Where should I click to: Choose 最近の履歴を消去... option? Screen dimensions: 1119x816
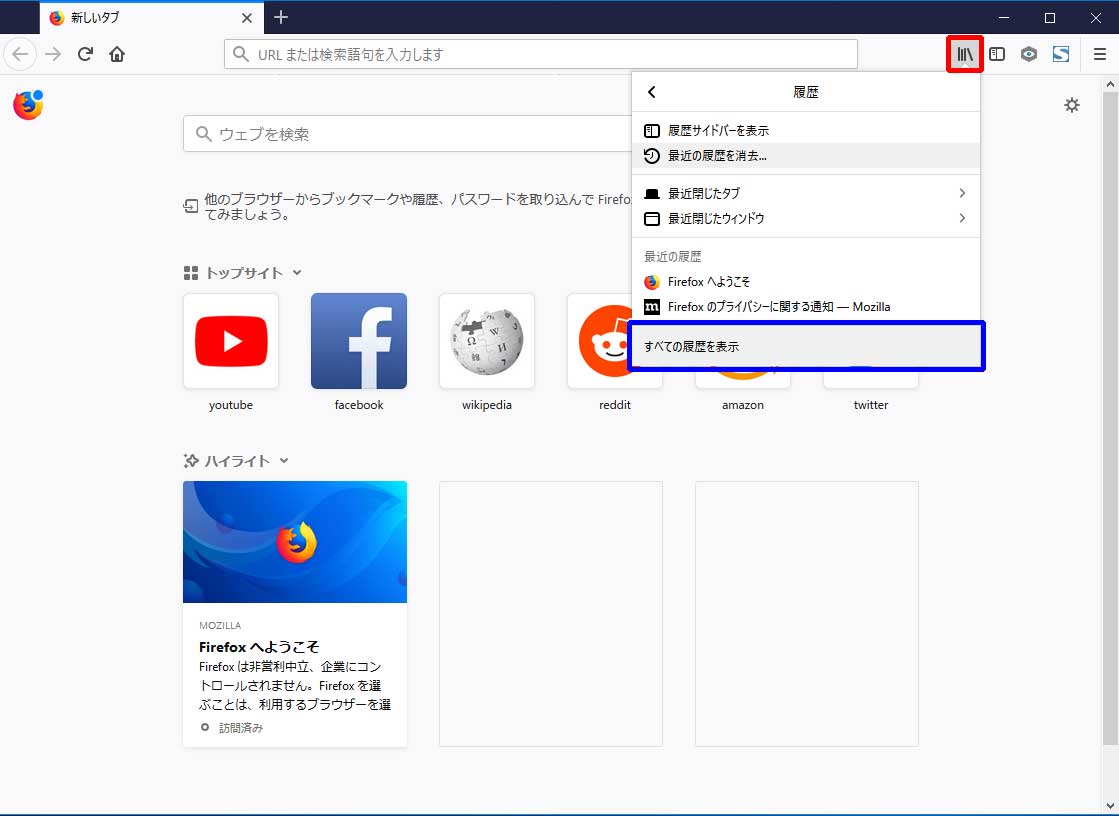click(806, 156)
